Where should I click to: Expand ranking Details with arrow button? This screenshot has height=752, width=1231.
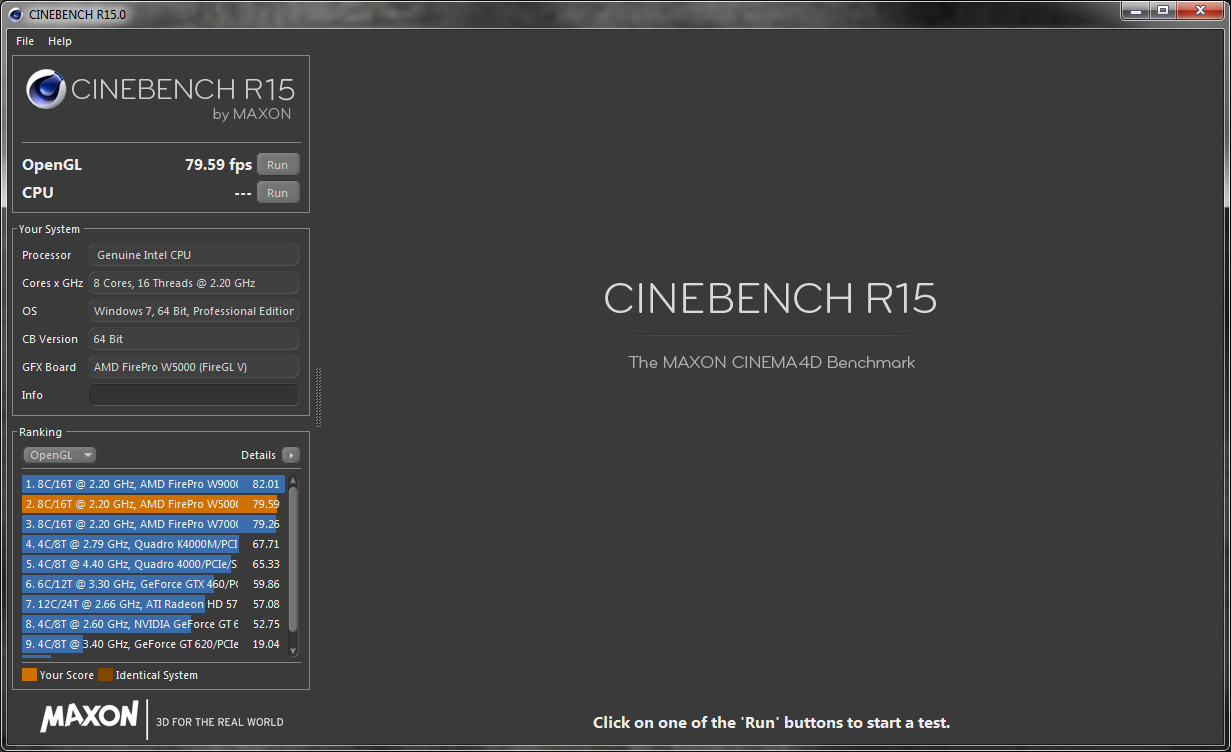[291, 455]
